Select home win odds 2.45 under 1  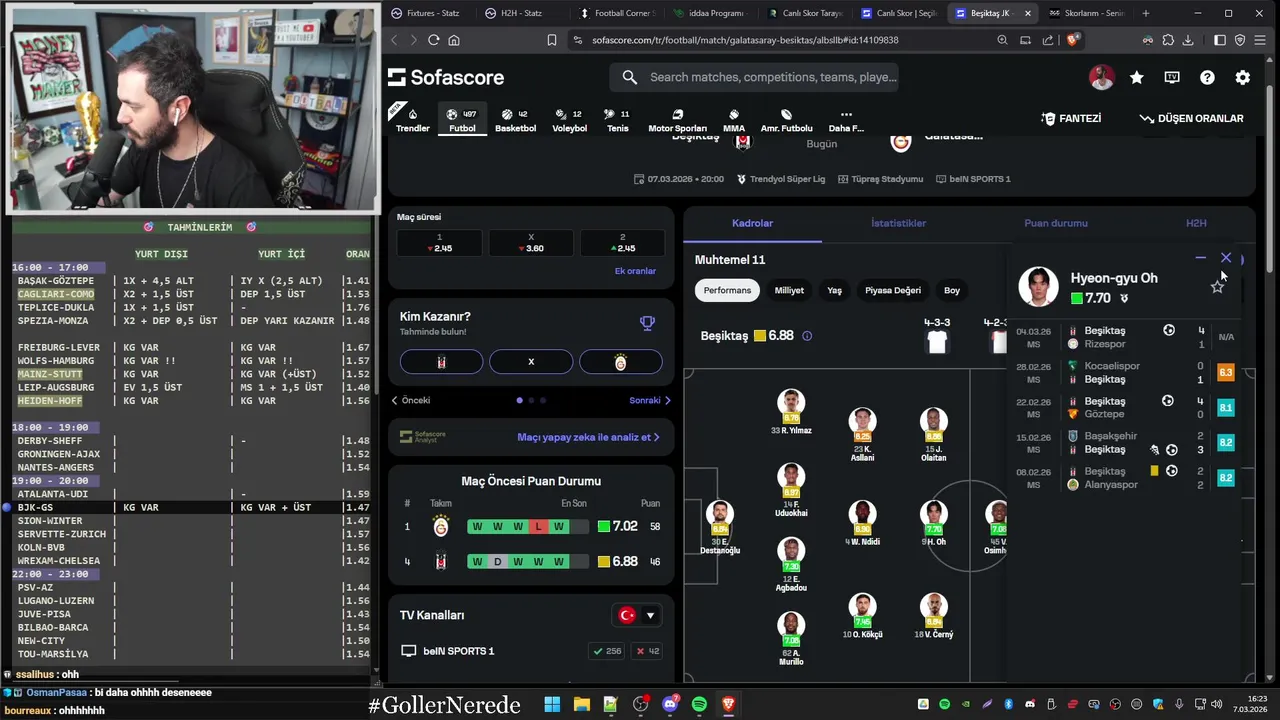(x=439, y=243)
